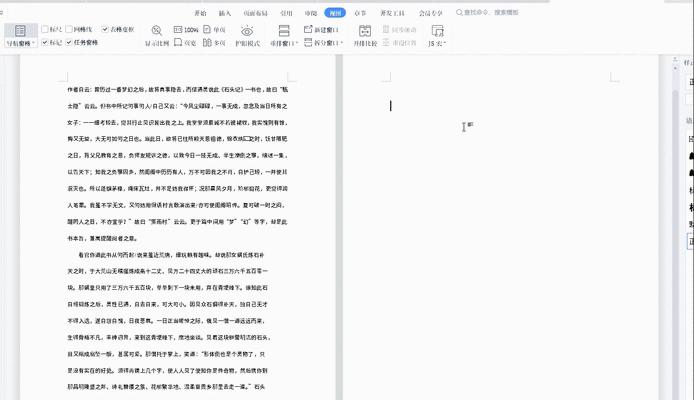Toggle the 表格虚框 checkbox
Screen dimensions: 694x400
105,29
